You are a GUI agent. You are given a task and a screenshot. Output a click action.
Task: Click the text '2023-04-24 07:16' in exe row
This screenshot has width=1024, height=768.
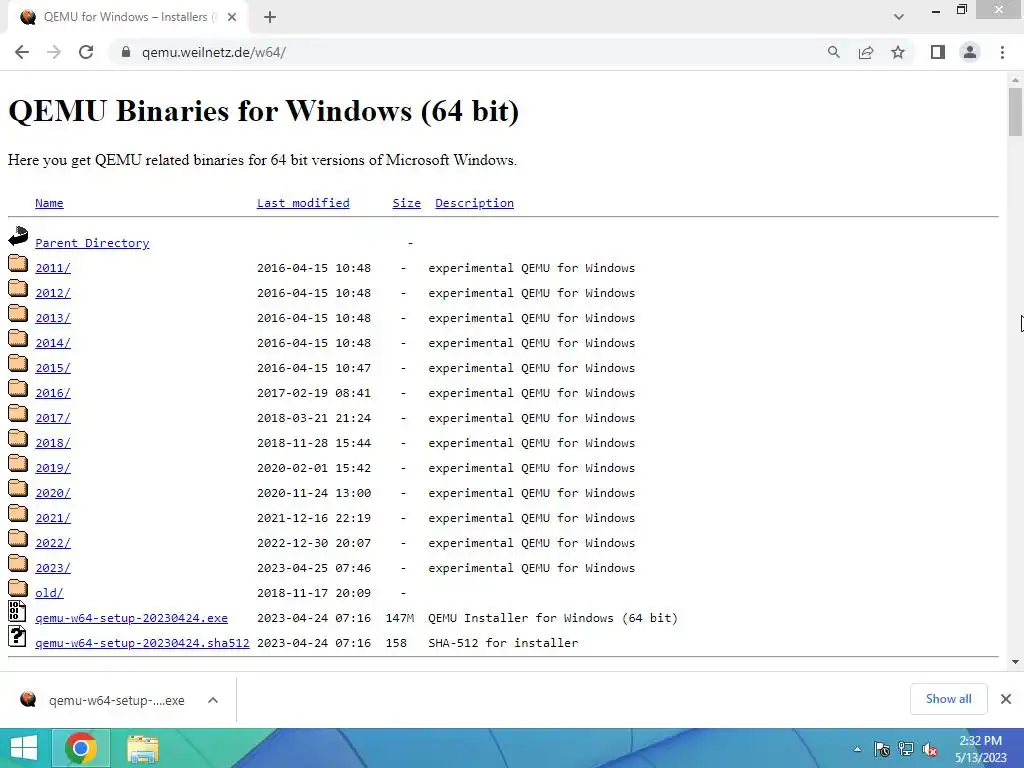click(x=313, y=618)
